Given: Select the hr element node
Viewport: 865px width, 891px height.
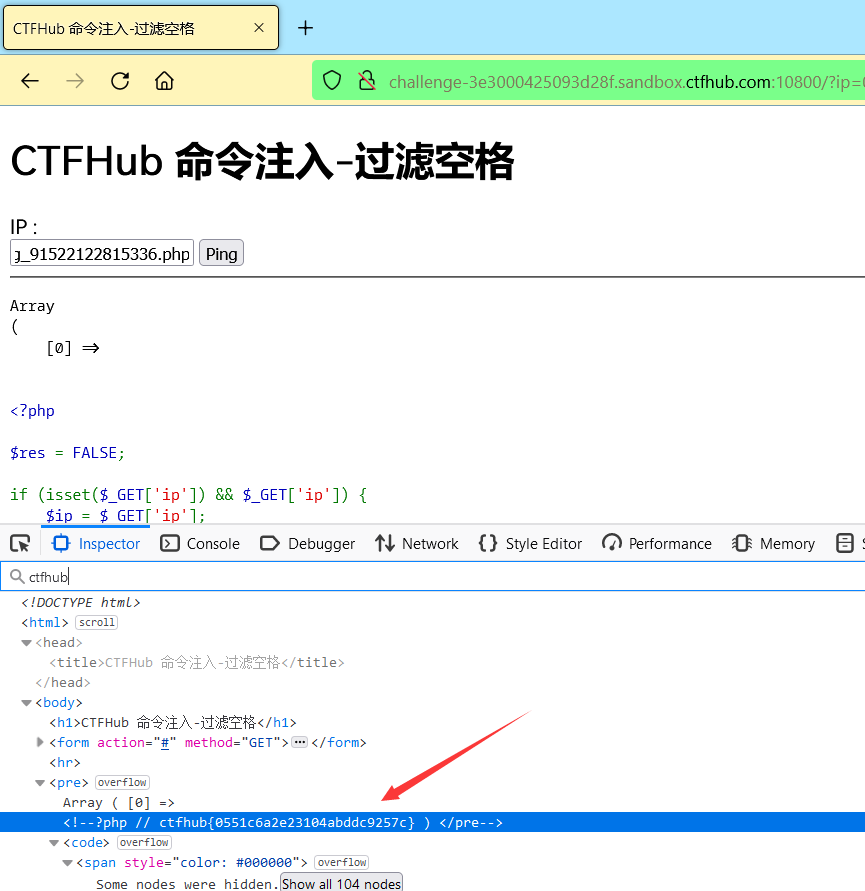Looking at the screenshot, I should click(65, 763).
